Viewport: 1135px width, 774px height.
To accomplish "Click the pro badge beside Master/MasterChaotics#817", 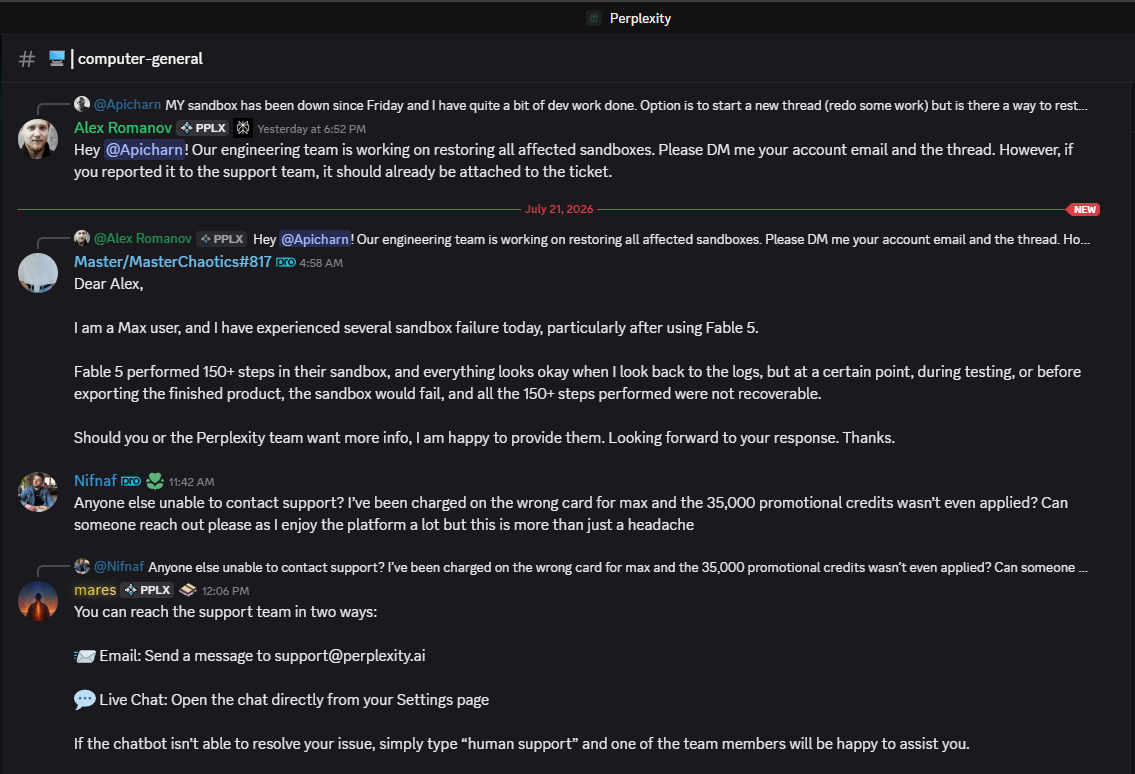I will (286, 262).
